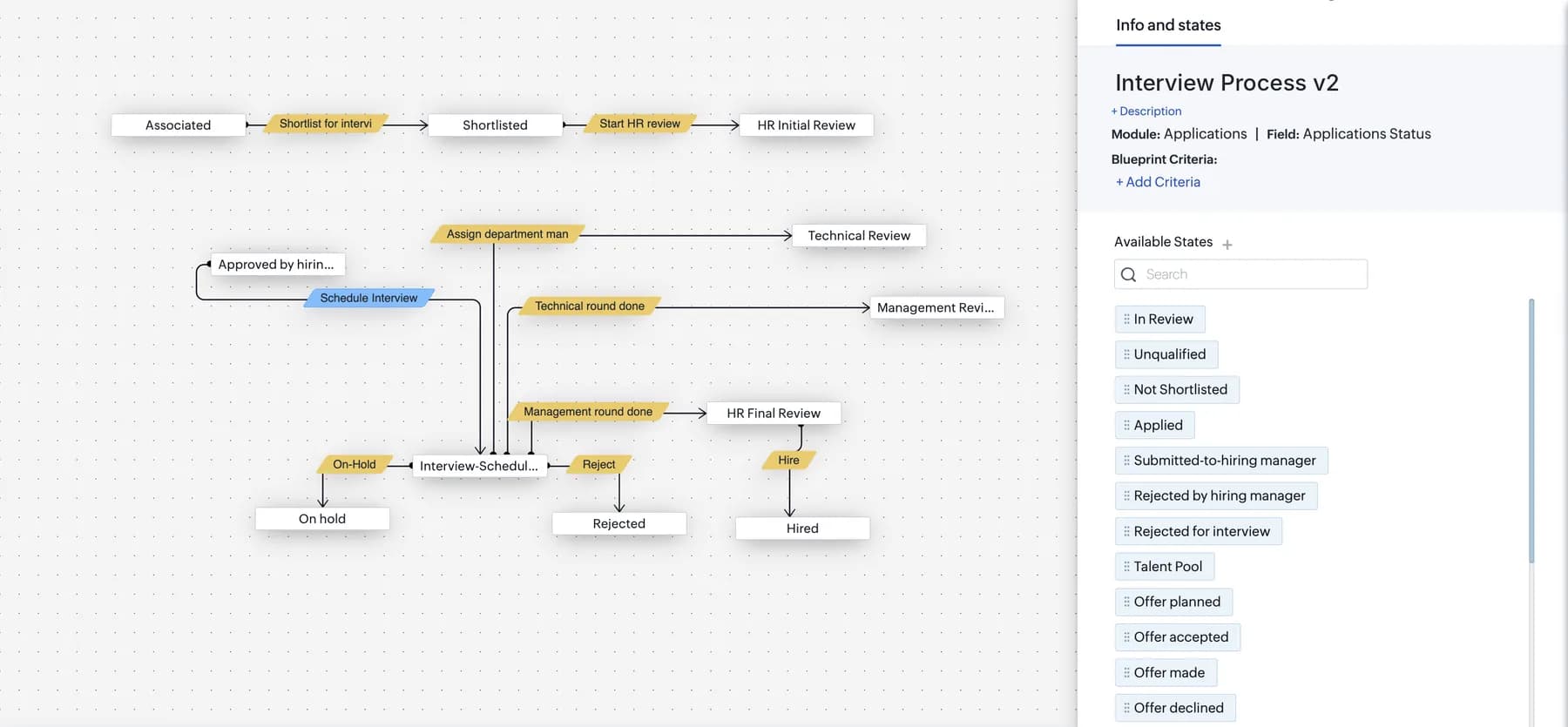Select the Applied state chip
Viewport: 1568px width, 727px height.
1154,425
